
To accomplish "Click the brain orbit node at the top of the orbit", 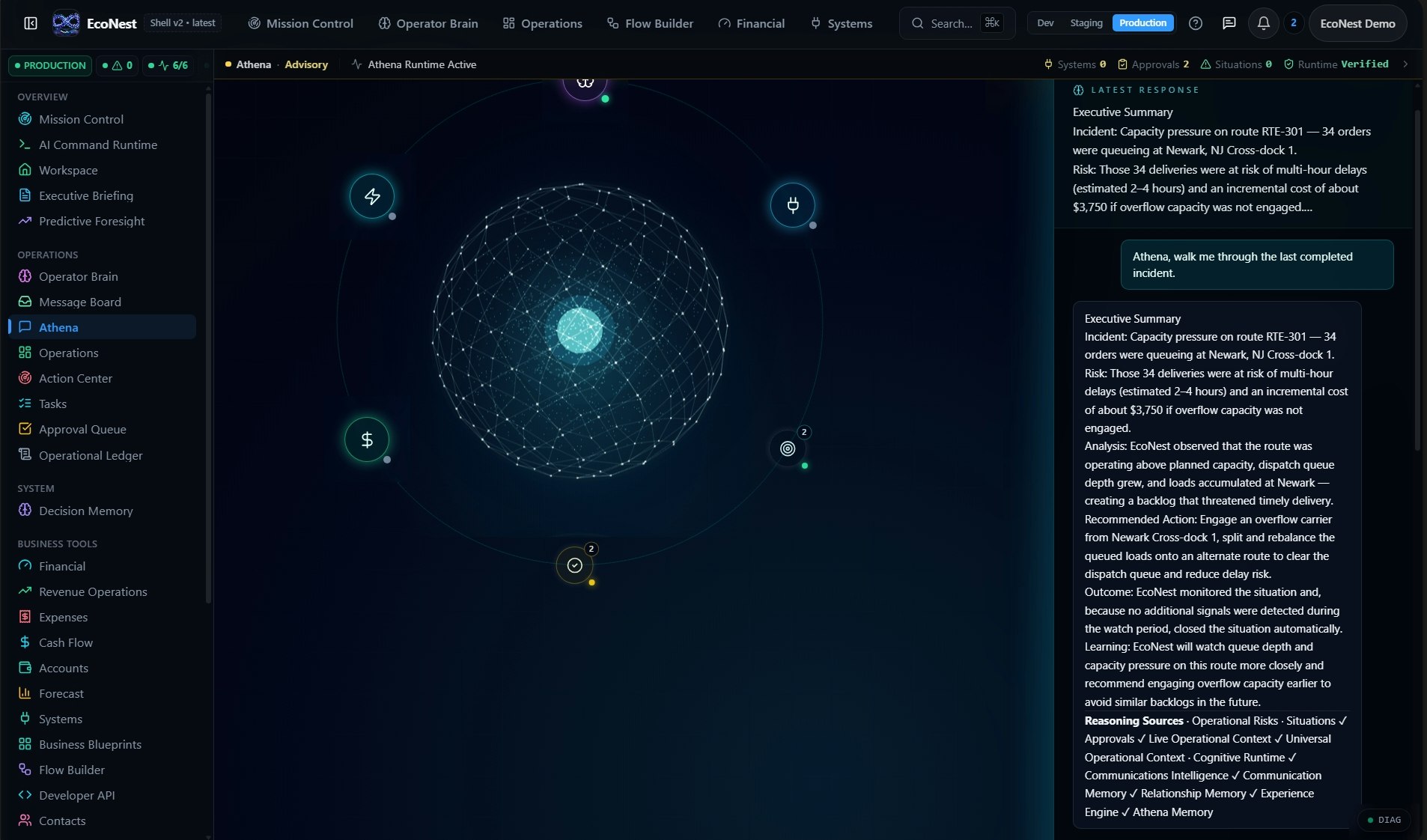I will click(585, 83).
